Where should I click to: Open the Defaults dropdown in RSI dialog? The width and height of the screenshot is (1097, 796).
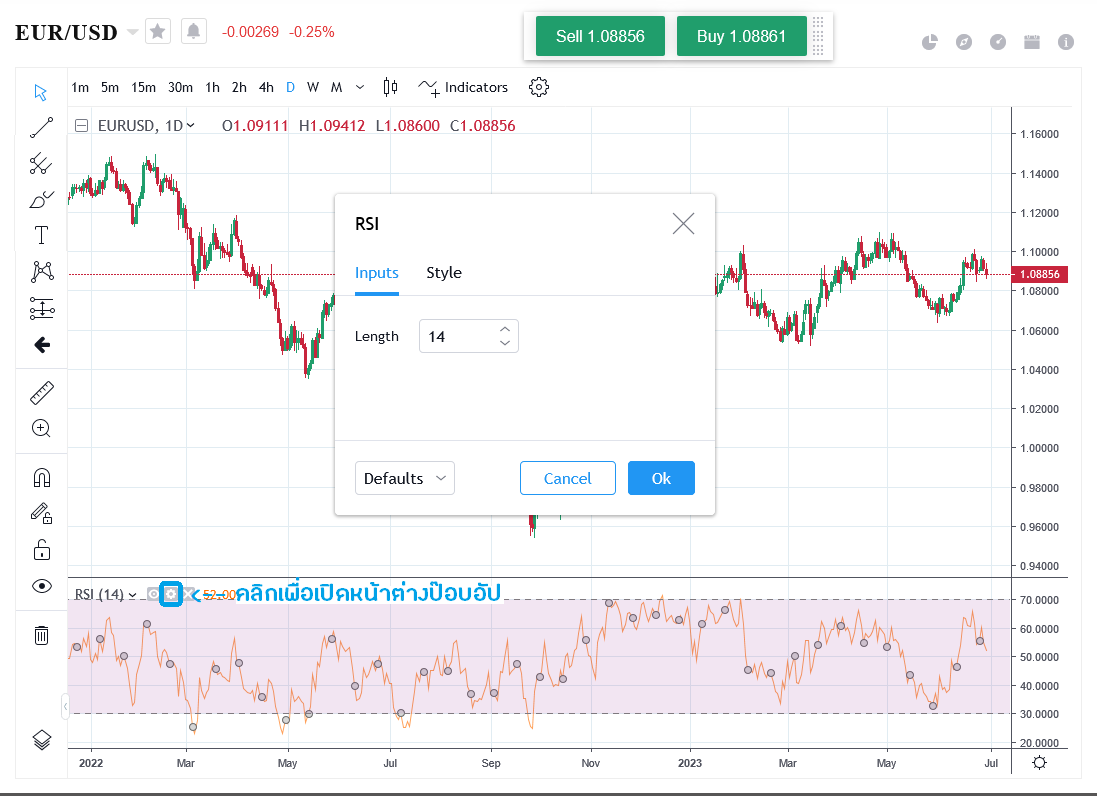405,478
